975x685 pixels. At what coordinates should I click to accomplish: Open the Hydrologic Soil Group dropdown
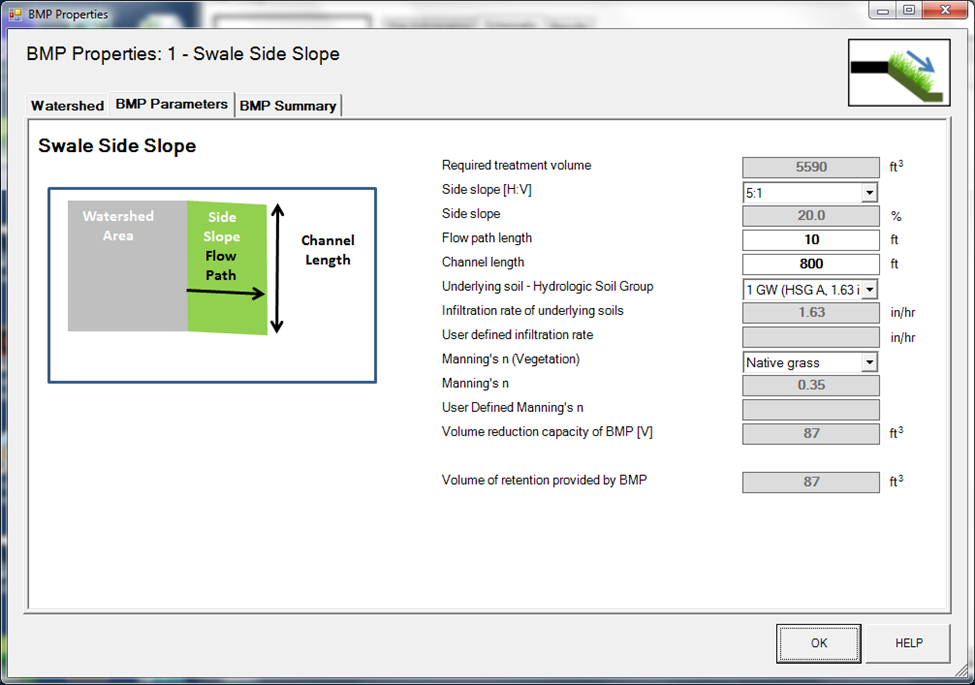click(x=869, y=289)
